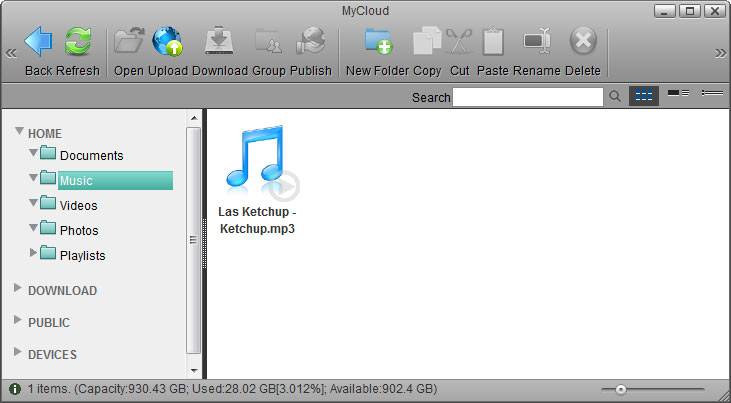Open the Videos folder in sidebar
Viewport: 731px width, 403px height.
(78, 205)
